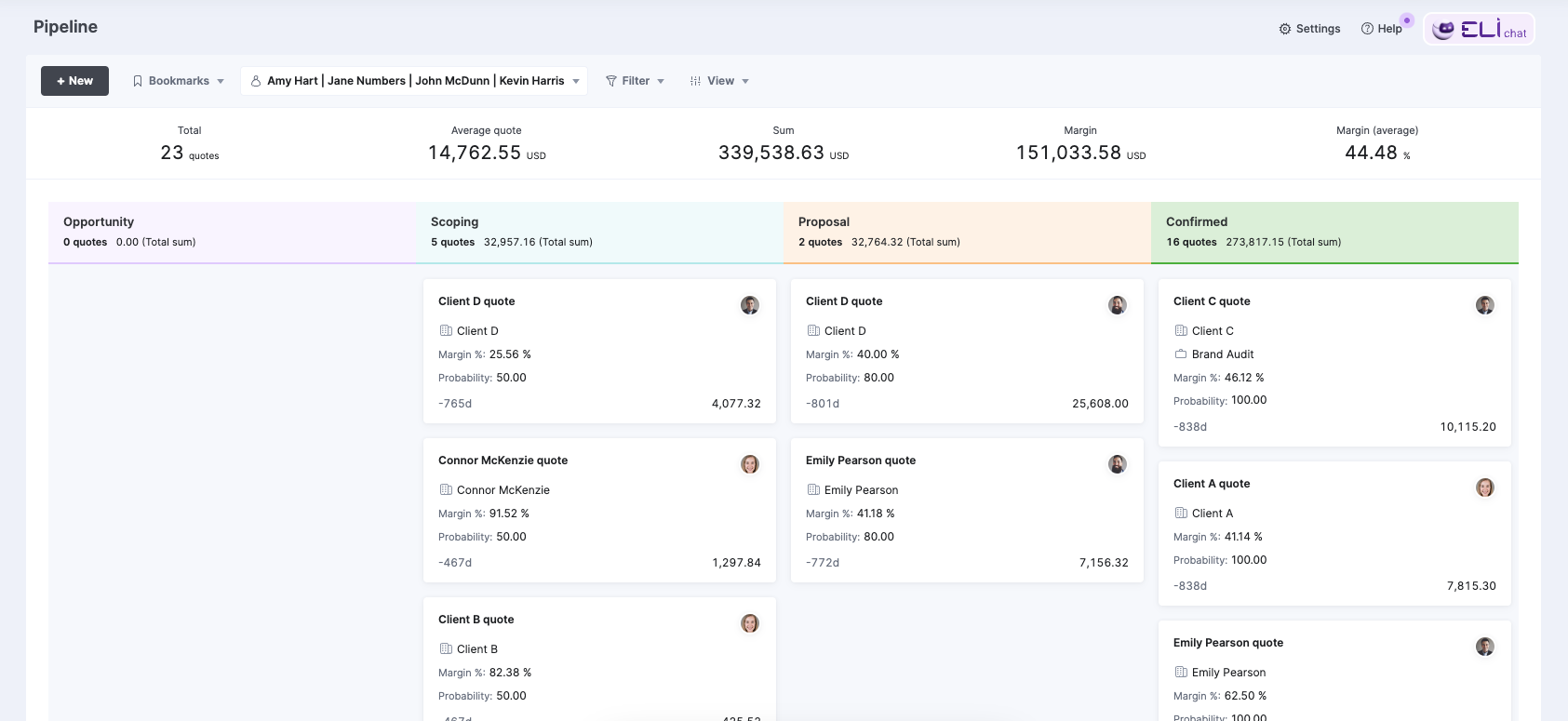Open the View dropdown
The height and width of the screenshot is (721, 1568).
720,81
